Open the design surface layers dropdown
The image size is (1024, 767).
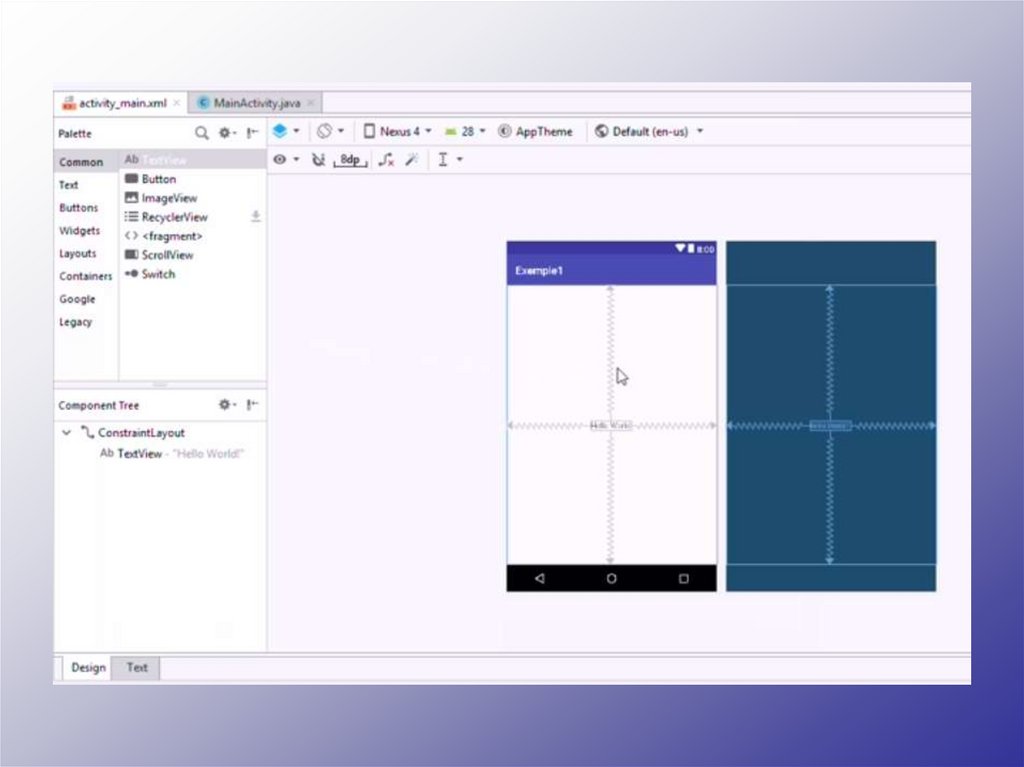click(286, 131)
